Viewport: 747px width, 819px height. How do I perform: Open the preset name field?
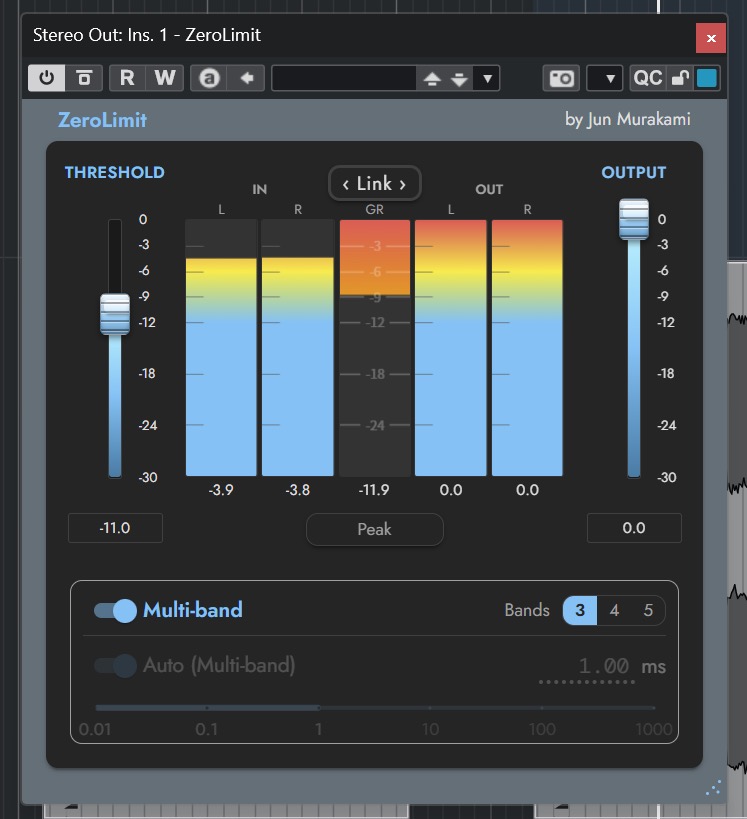pos(344,78)
